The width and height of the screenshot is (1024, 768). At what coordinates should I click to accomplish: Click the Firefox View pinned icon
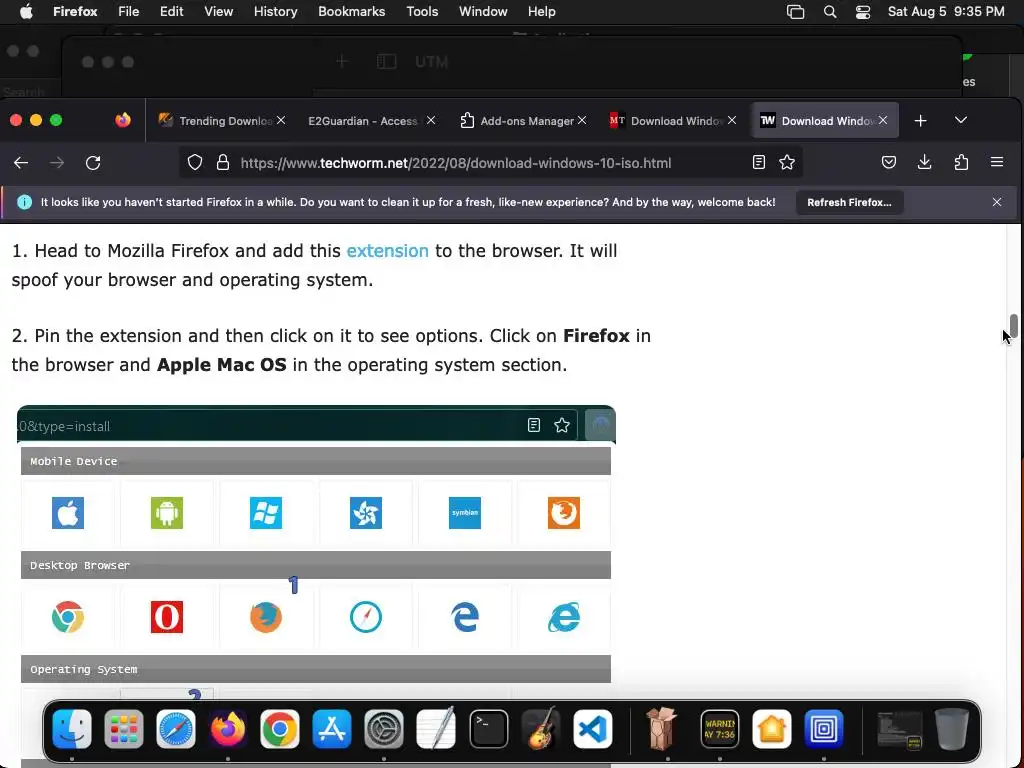(x=123, y=120)
